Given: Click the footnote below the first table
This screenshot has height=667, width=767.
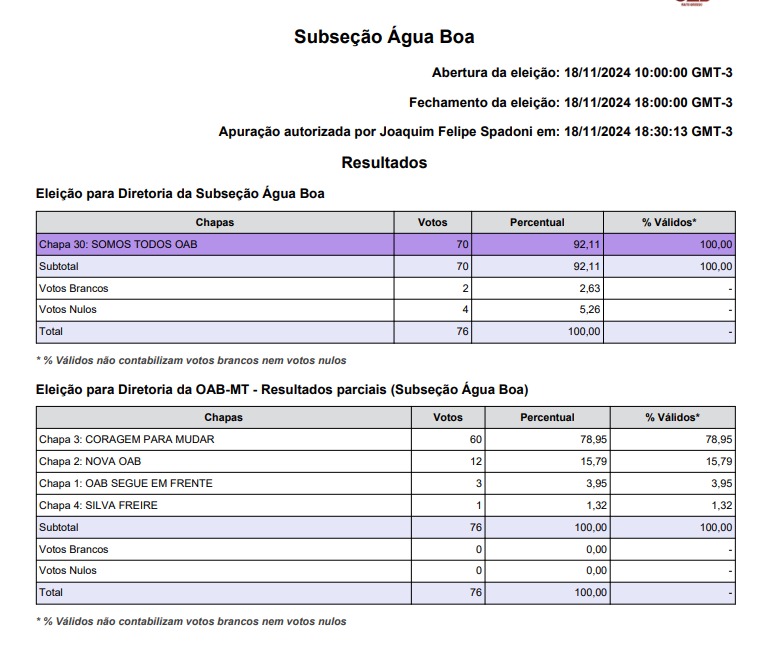Looking at the screenshot, I should point(191,361).
